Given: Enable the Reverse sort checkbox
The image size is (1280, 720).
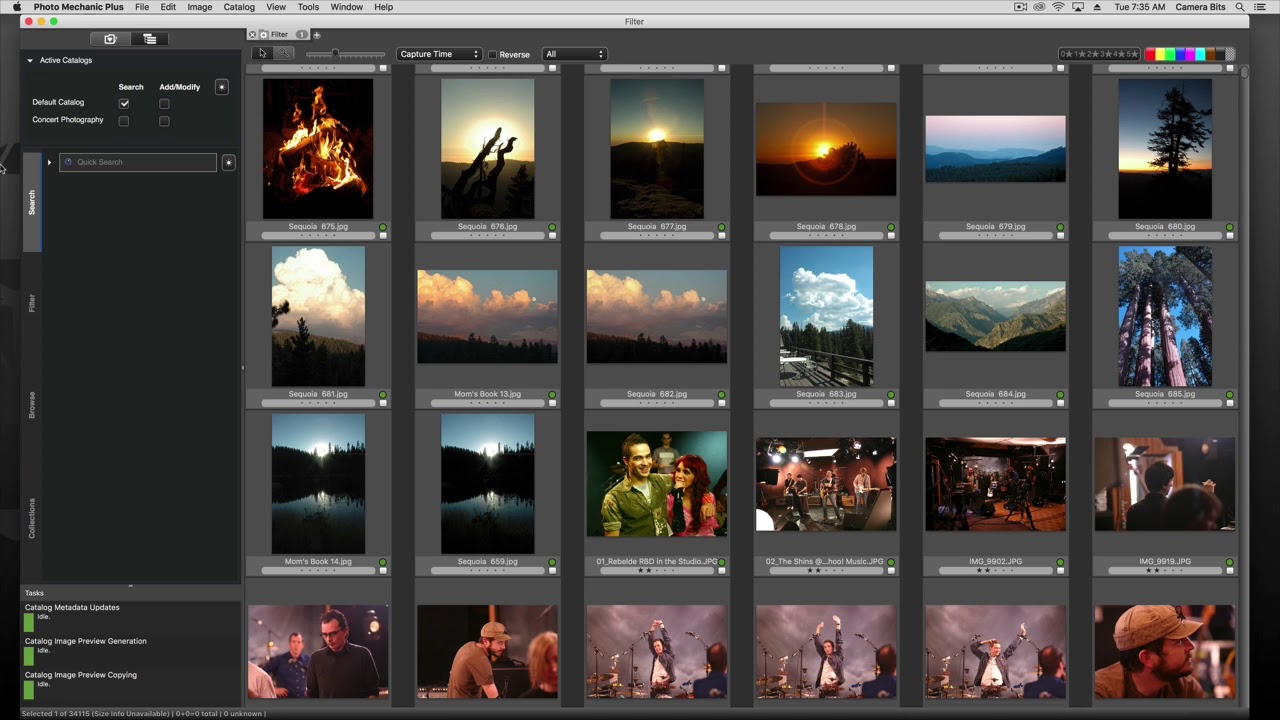Looking at the screenshot, I should pos(492,54).
